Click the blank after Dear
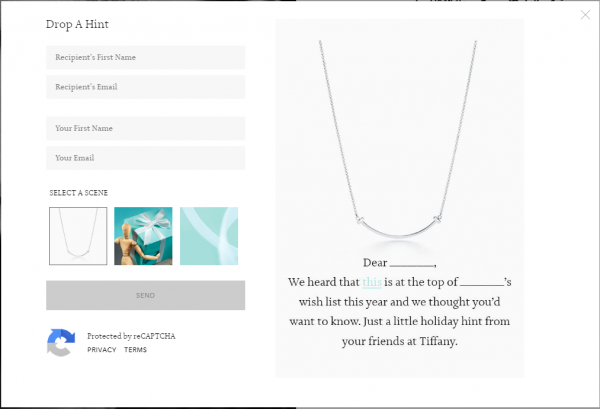 click(412, 265)
